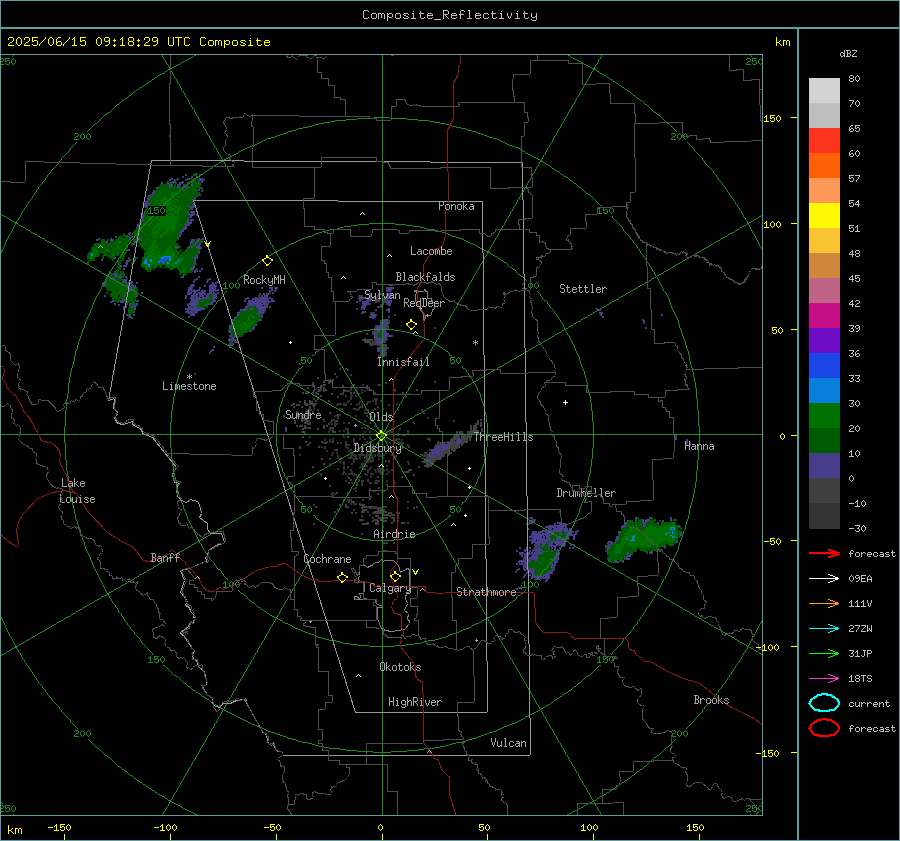This screenshot has width=900, height=841.
Task: Click the Banff label on the map
Action: tap(165, 557)
